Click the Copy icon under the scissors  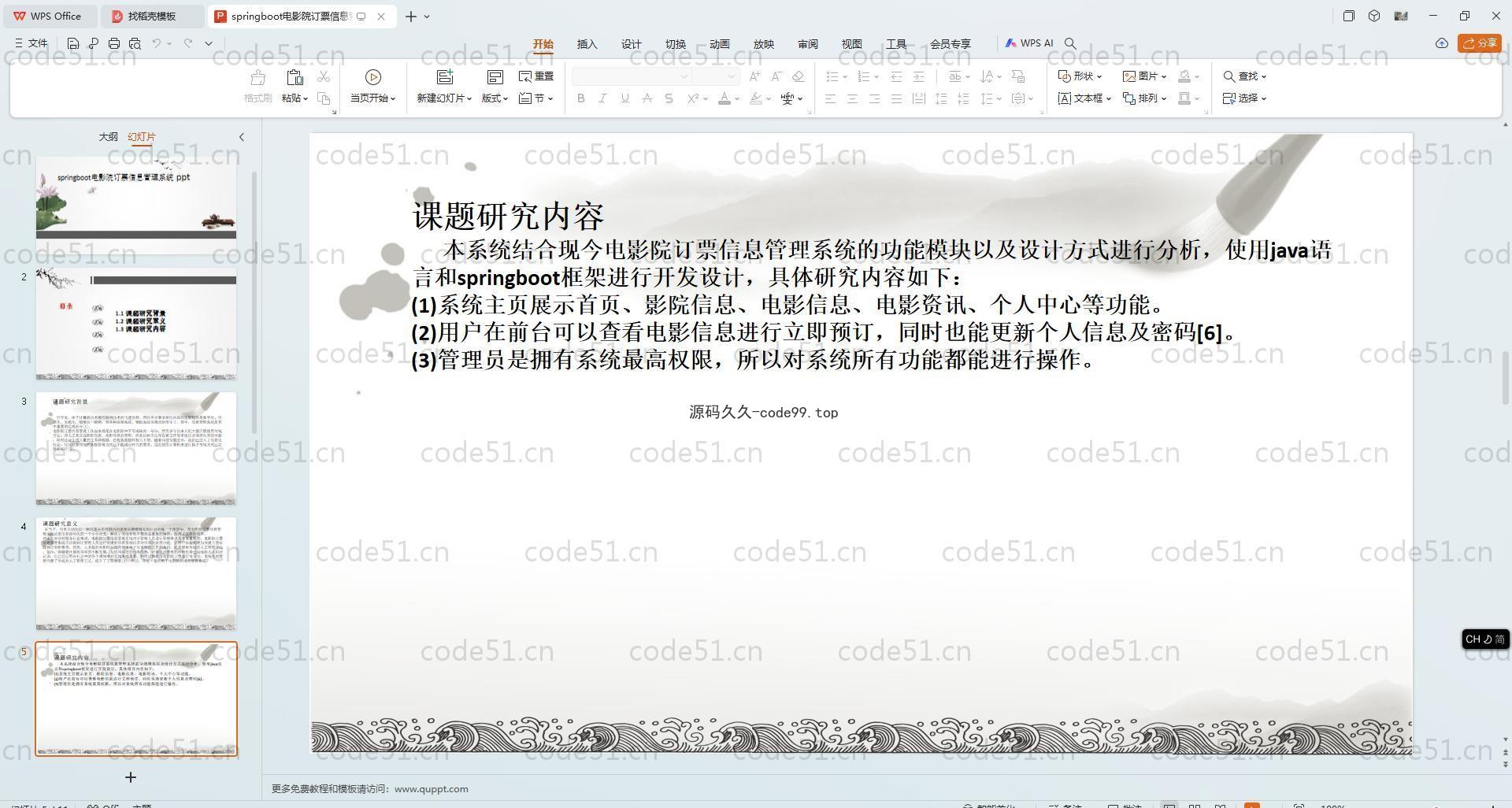click(x=324, y=98)
